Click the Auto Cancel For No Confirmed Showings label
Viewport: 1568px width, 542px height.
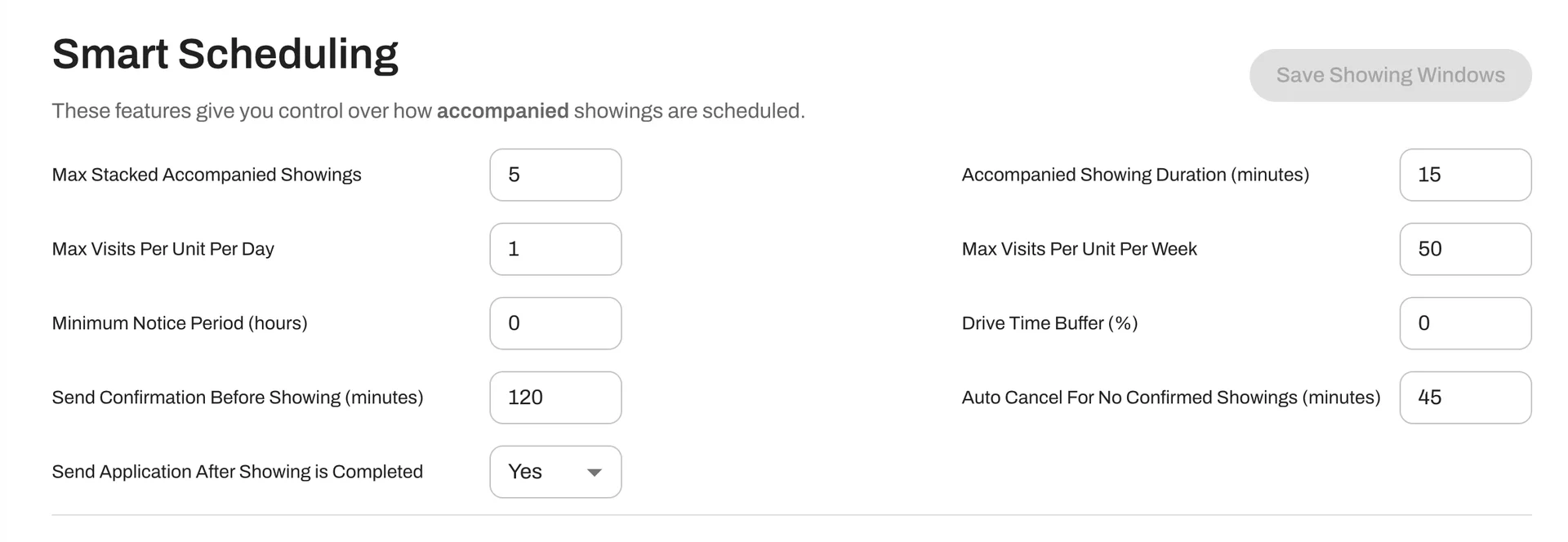pyautogui.click(x=1170, y=398)
